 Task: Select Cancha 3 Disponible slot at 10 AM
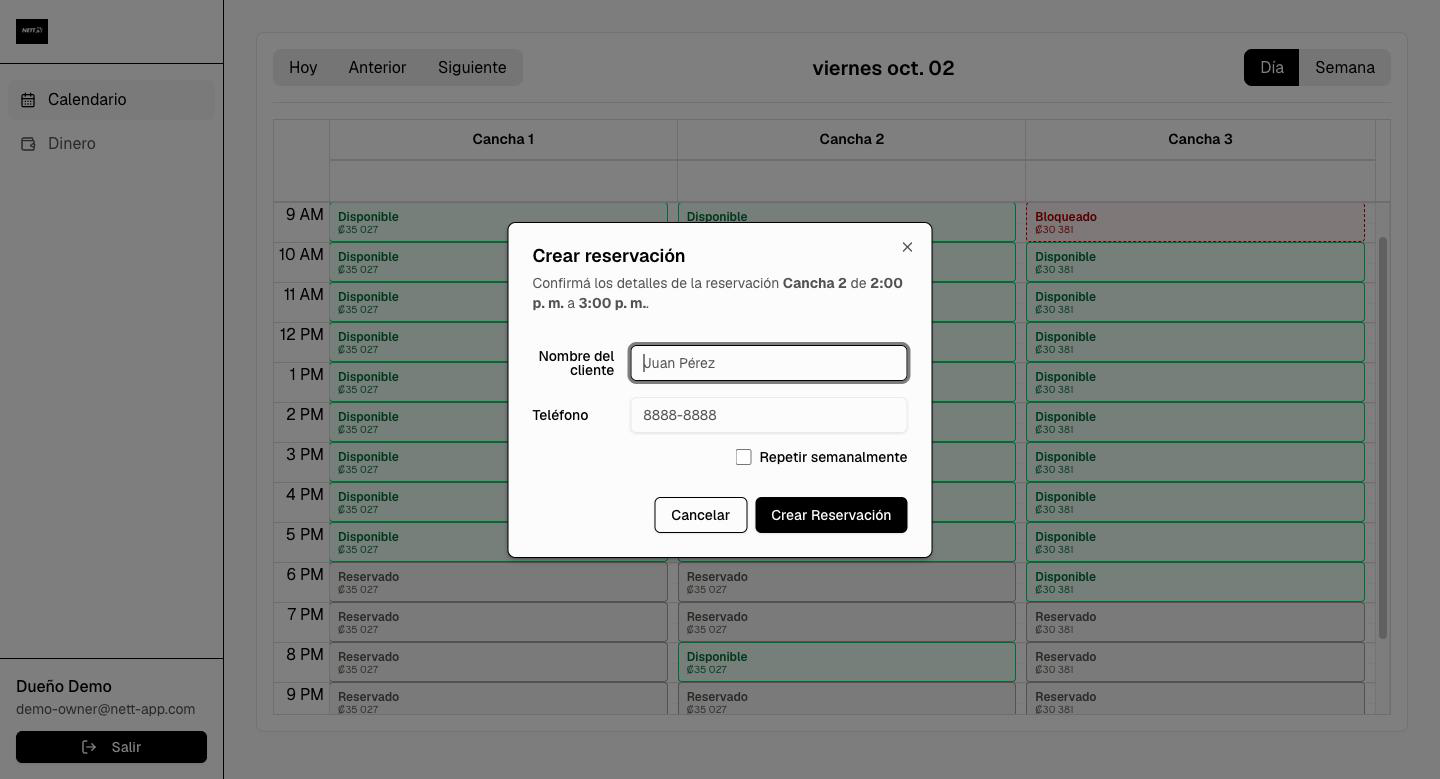(1195, 262)
